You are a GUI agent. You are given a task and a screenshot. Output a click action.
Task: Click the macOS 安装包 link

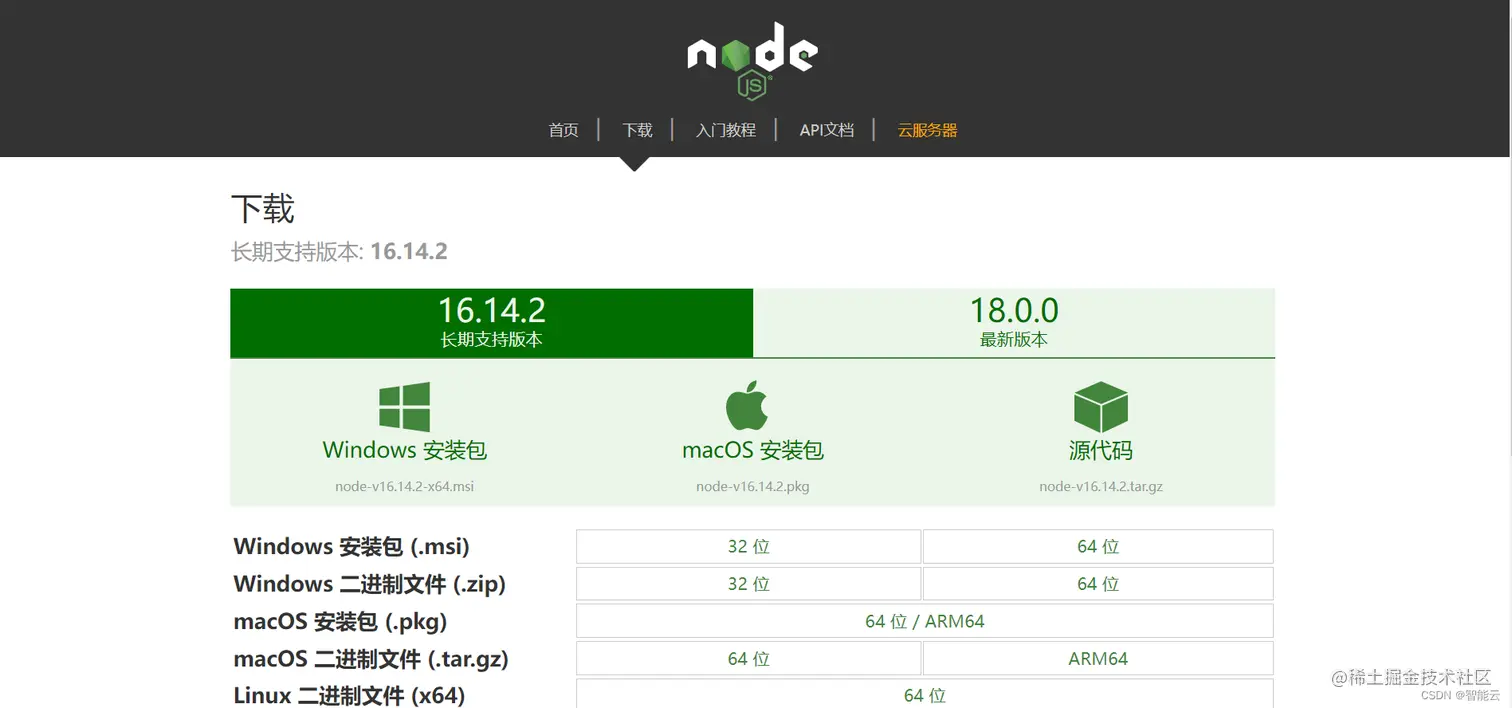752,450
